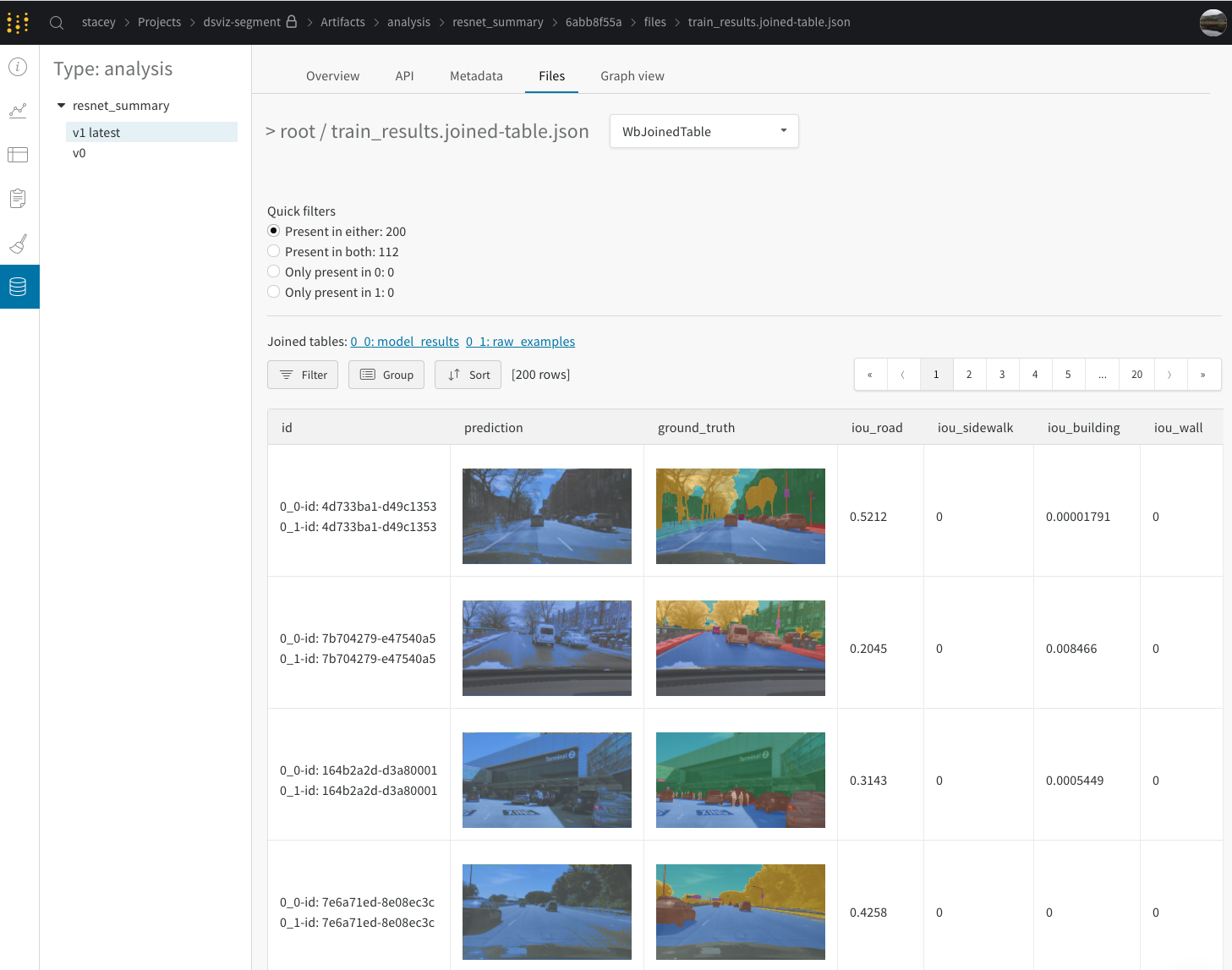
Task: Click the Filter button
Action: coord(303,375)
